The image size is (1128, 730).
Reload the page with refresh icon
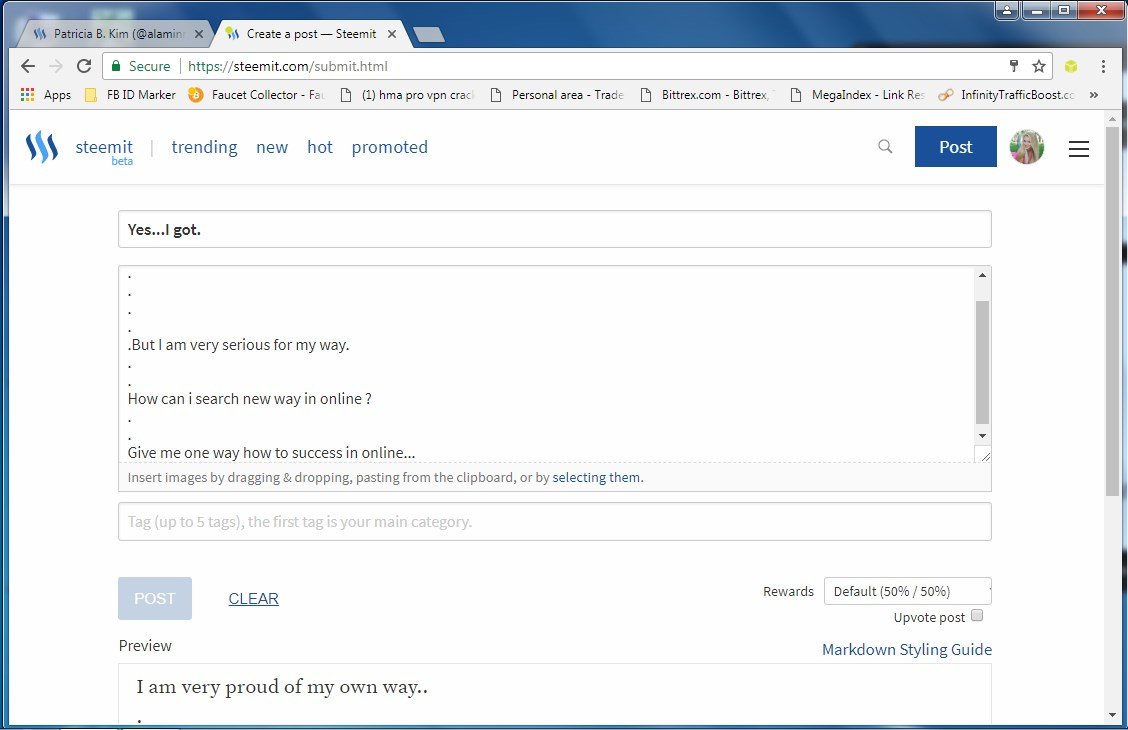[x=84, y=66]
